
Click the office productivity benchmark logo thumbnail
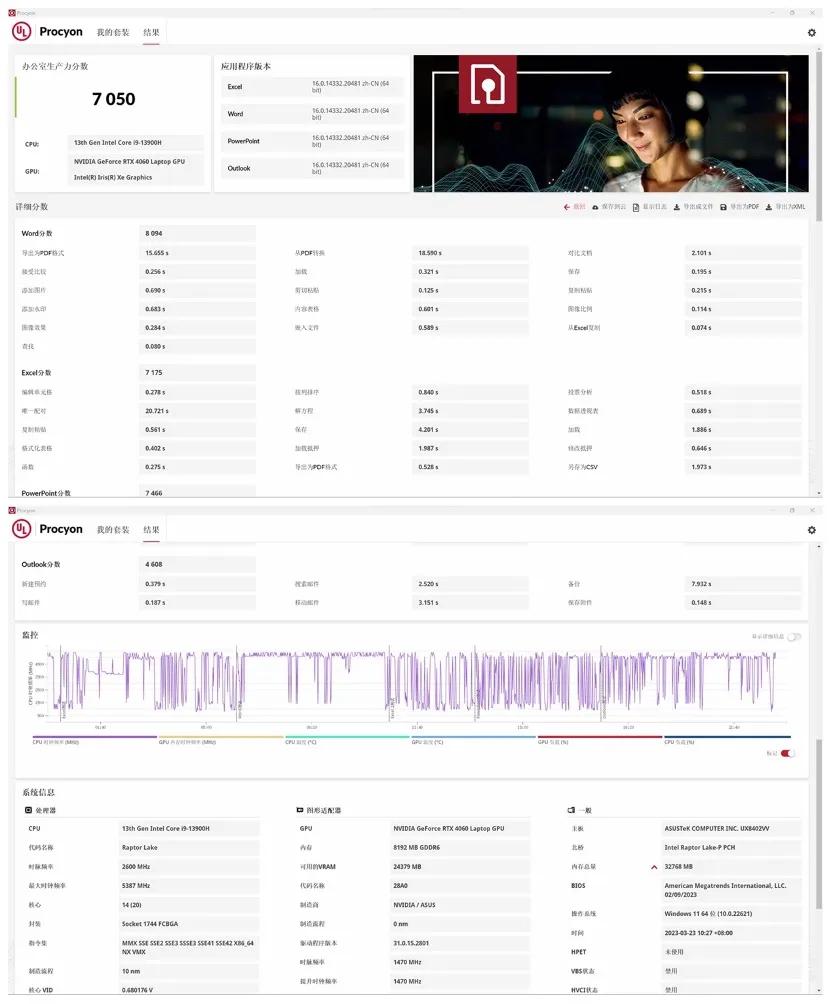(x=487, y=84)
